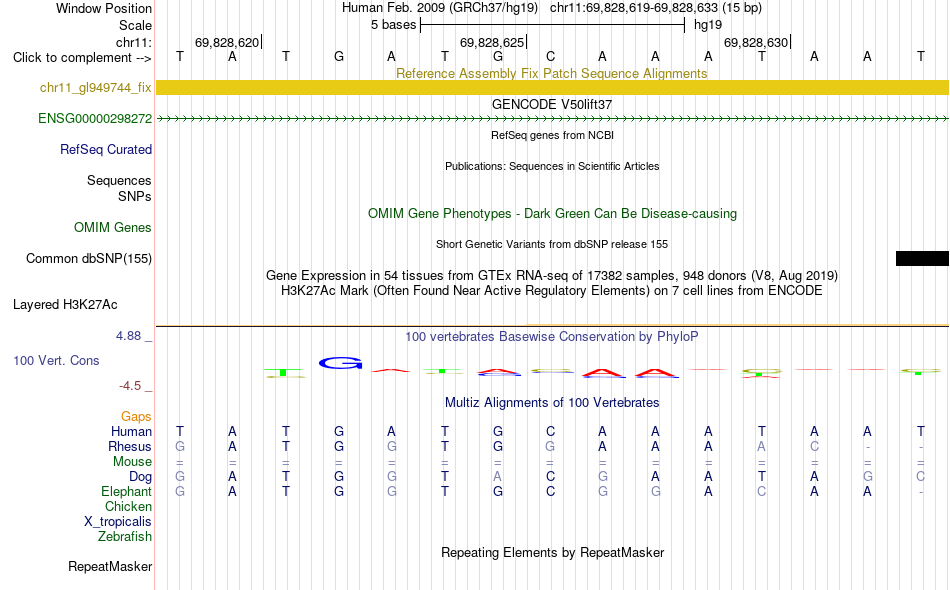Screen dimensions: 950x590
Task: Open the RepeatMasker track label
Action: (x=110, y=566)
